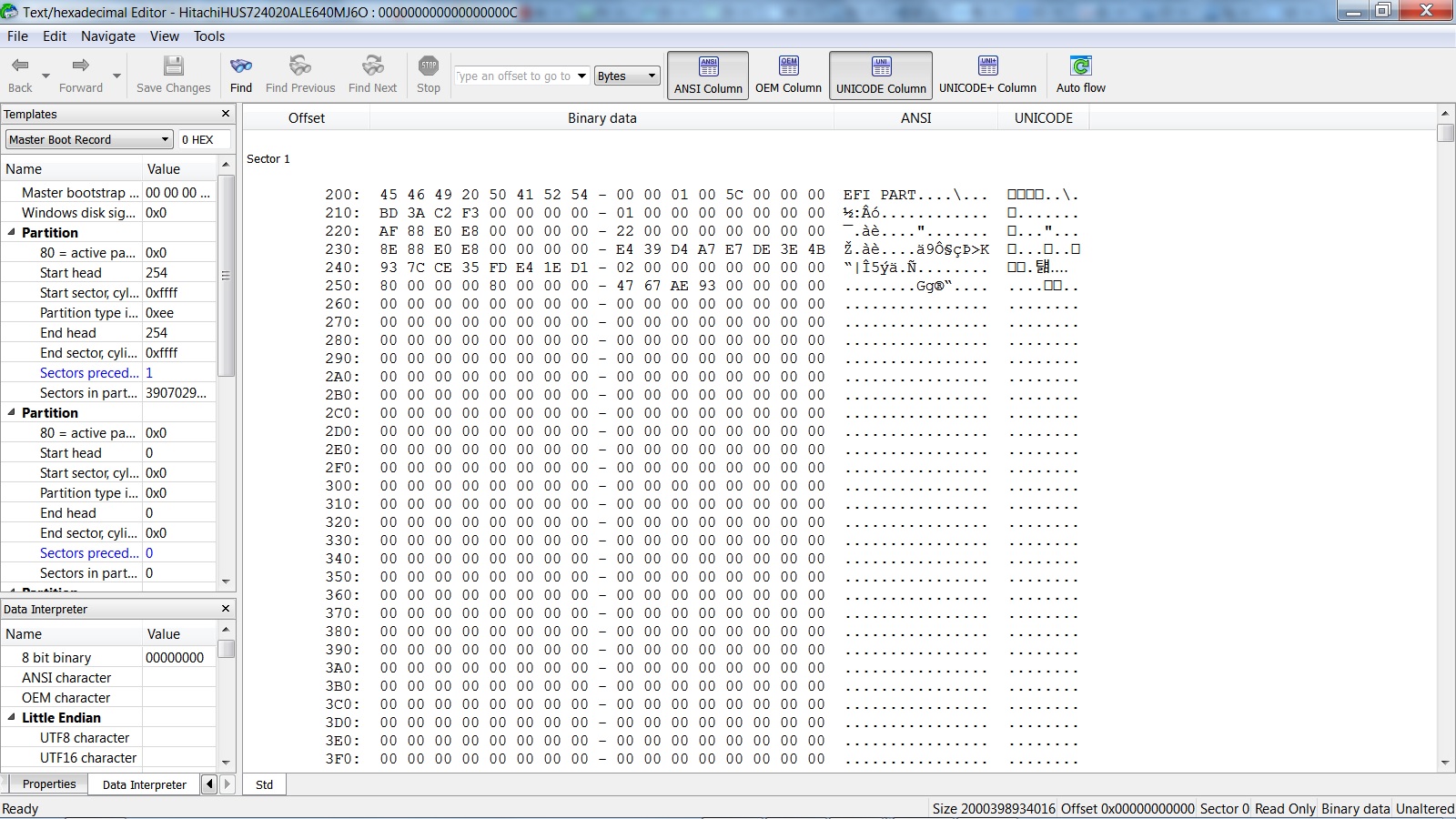This screenshot has width=1456, height=819.
Task: Click the application icon in title bar
Action: coord(9,12)
